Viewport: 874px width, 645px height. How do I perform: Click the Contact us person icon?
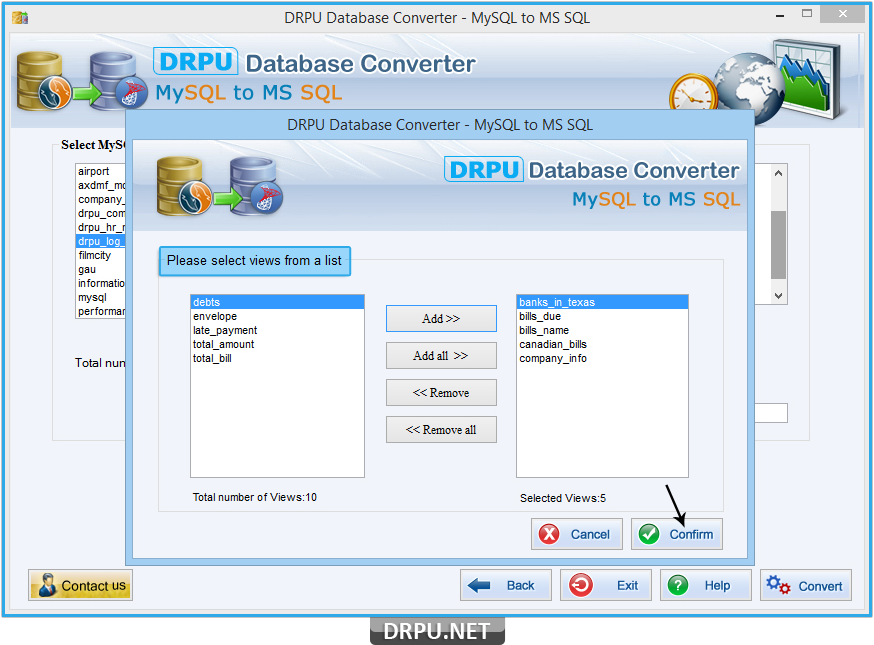(x=47, y=585)
